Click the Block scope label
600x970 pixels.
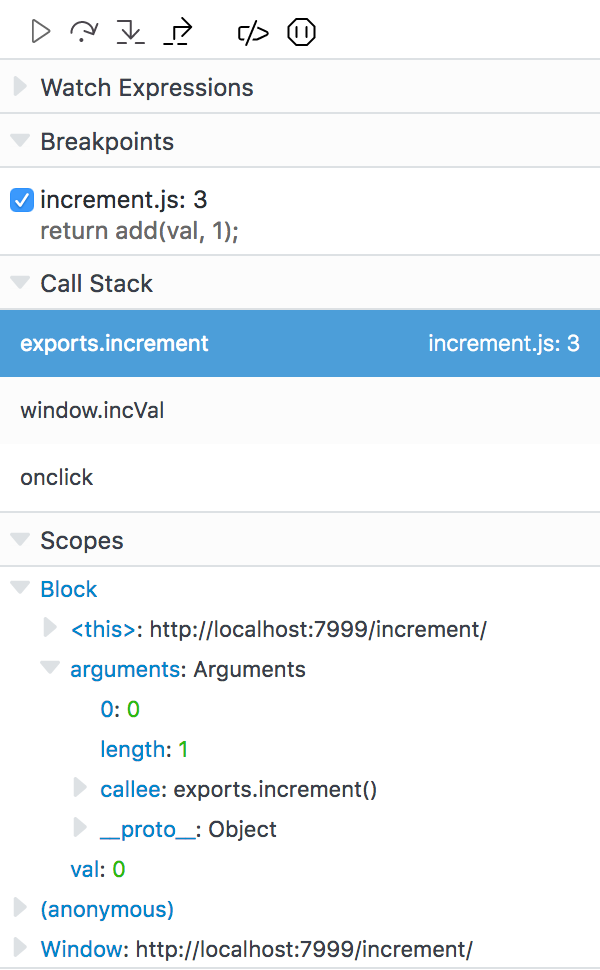tap(68, 589)
